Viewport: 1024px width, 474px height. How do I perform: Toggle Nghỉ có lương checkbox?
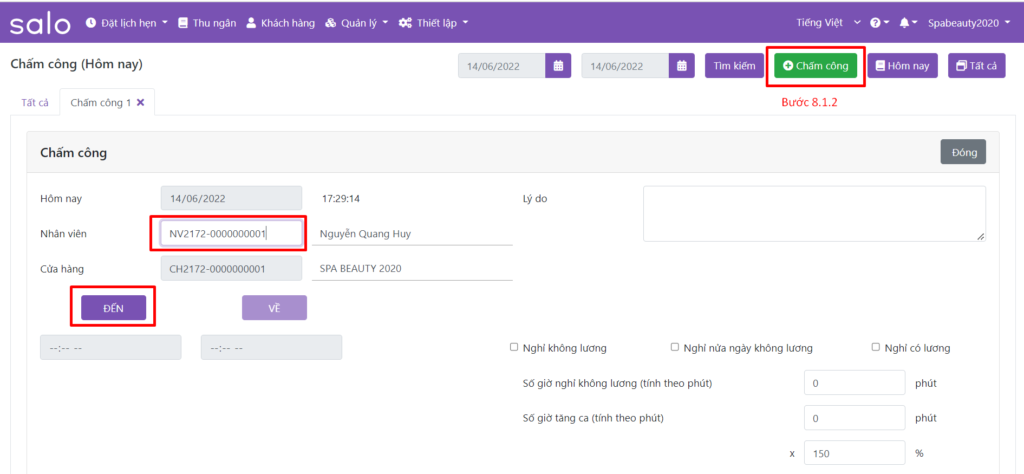875,348
